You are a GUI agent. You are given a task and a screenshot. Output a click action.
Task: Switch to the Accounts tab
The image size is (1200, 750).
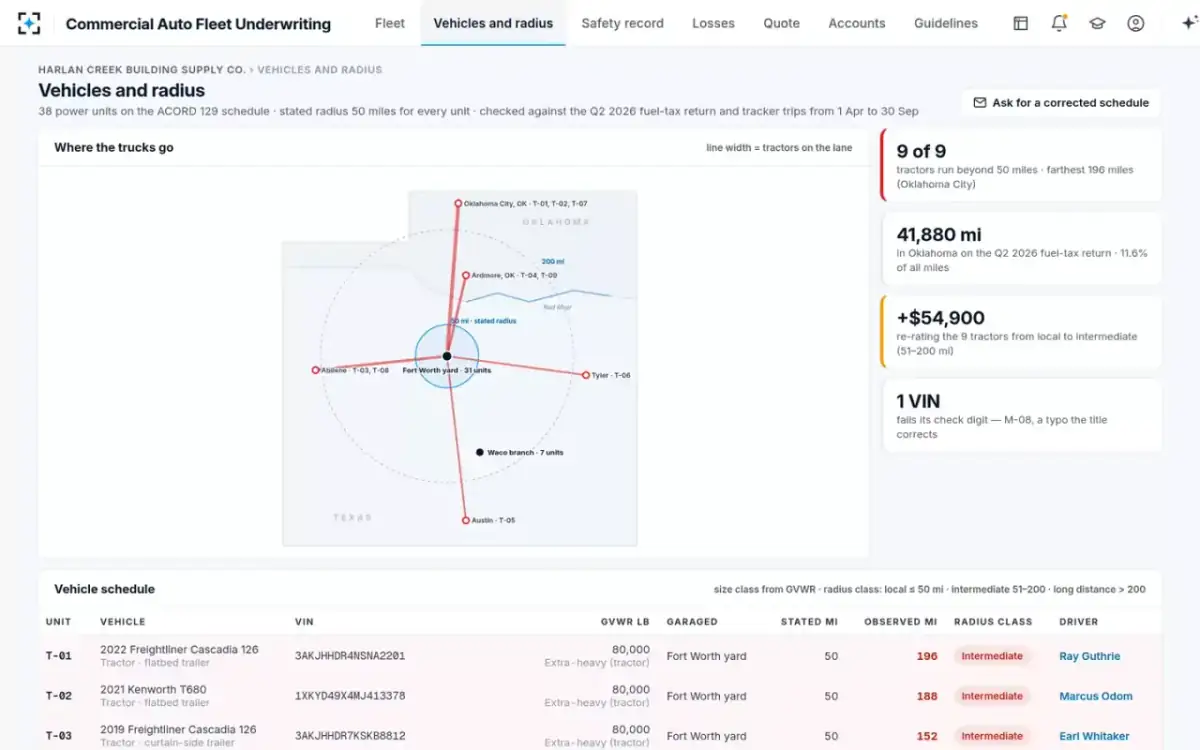857,23
